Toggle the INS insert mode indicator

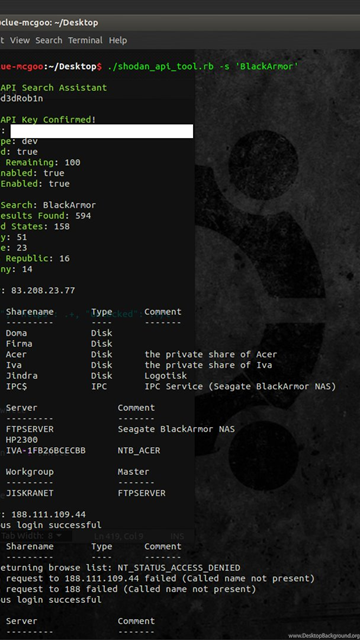(176, 536)
